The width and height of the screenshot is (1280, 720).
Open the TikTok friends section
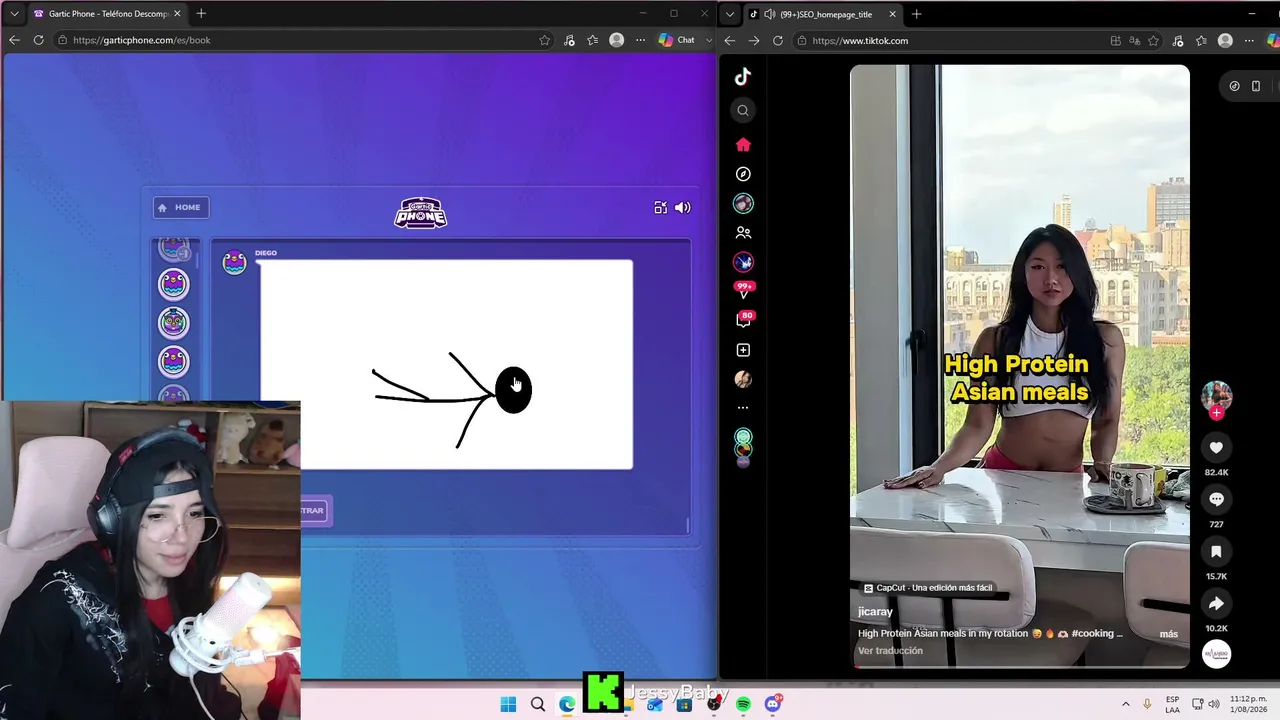coord(743,232)
